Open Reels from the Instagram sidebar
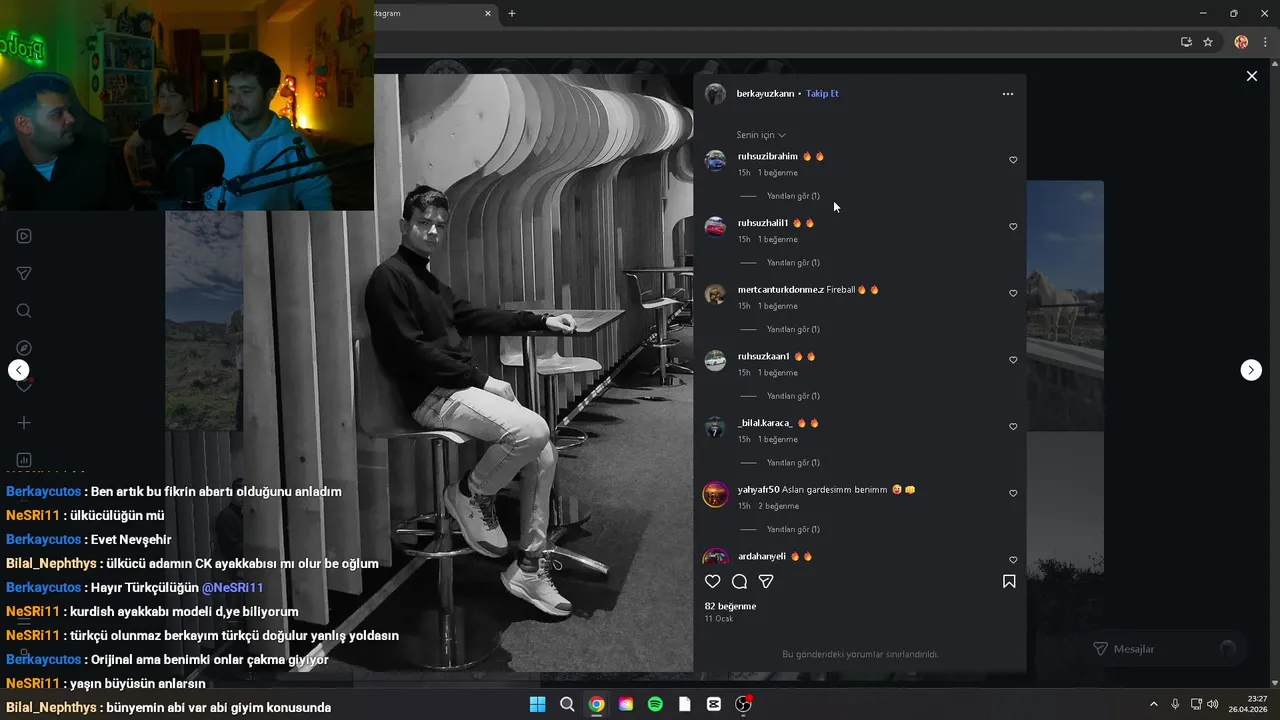1280x720 pixels. (24, 236)
